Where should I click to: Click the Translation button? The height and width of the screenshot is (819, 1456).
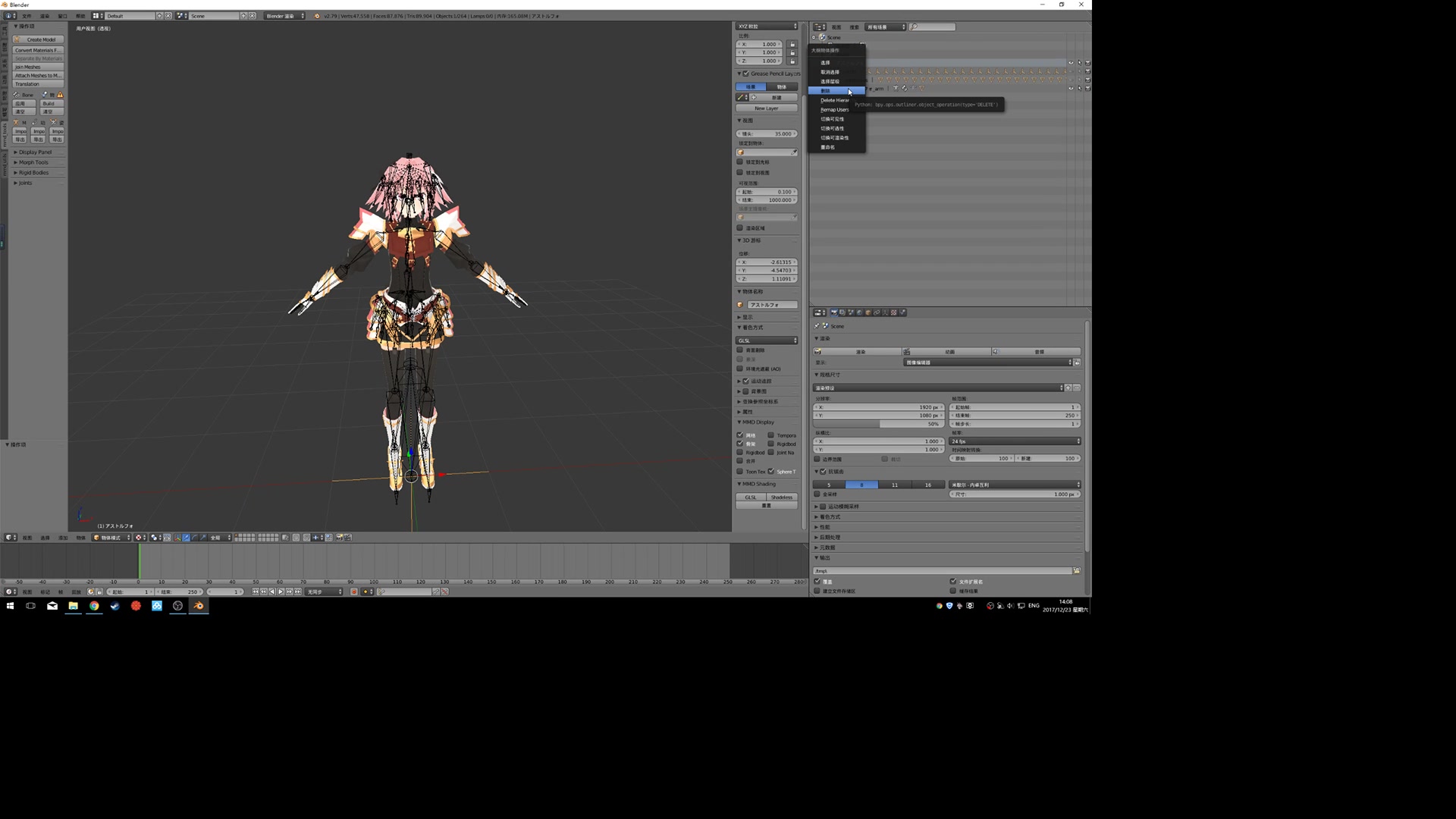38,83
